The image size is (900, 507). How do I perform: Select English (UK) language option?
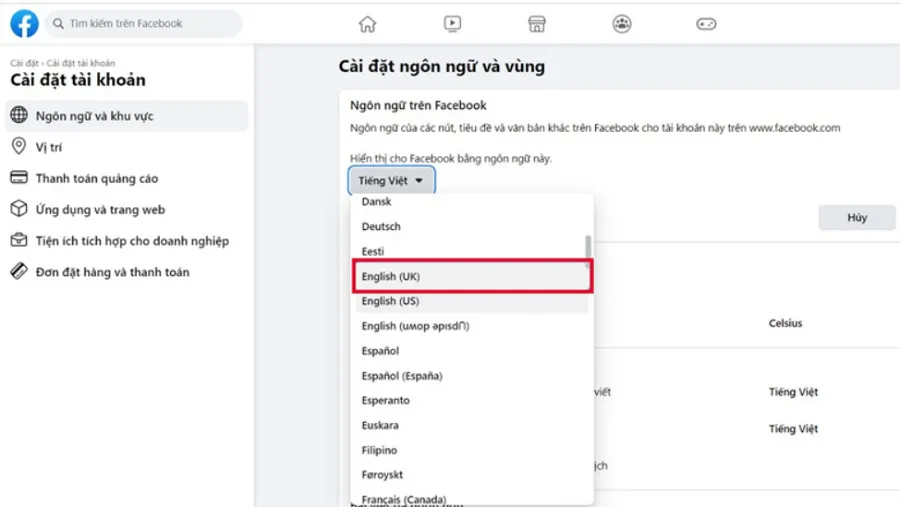472,276
